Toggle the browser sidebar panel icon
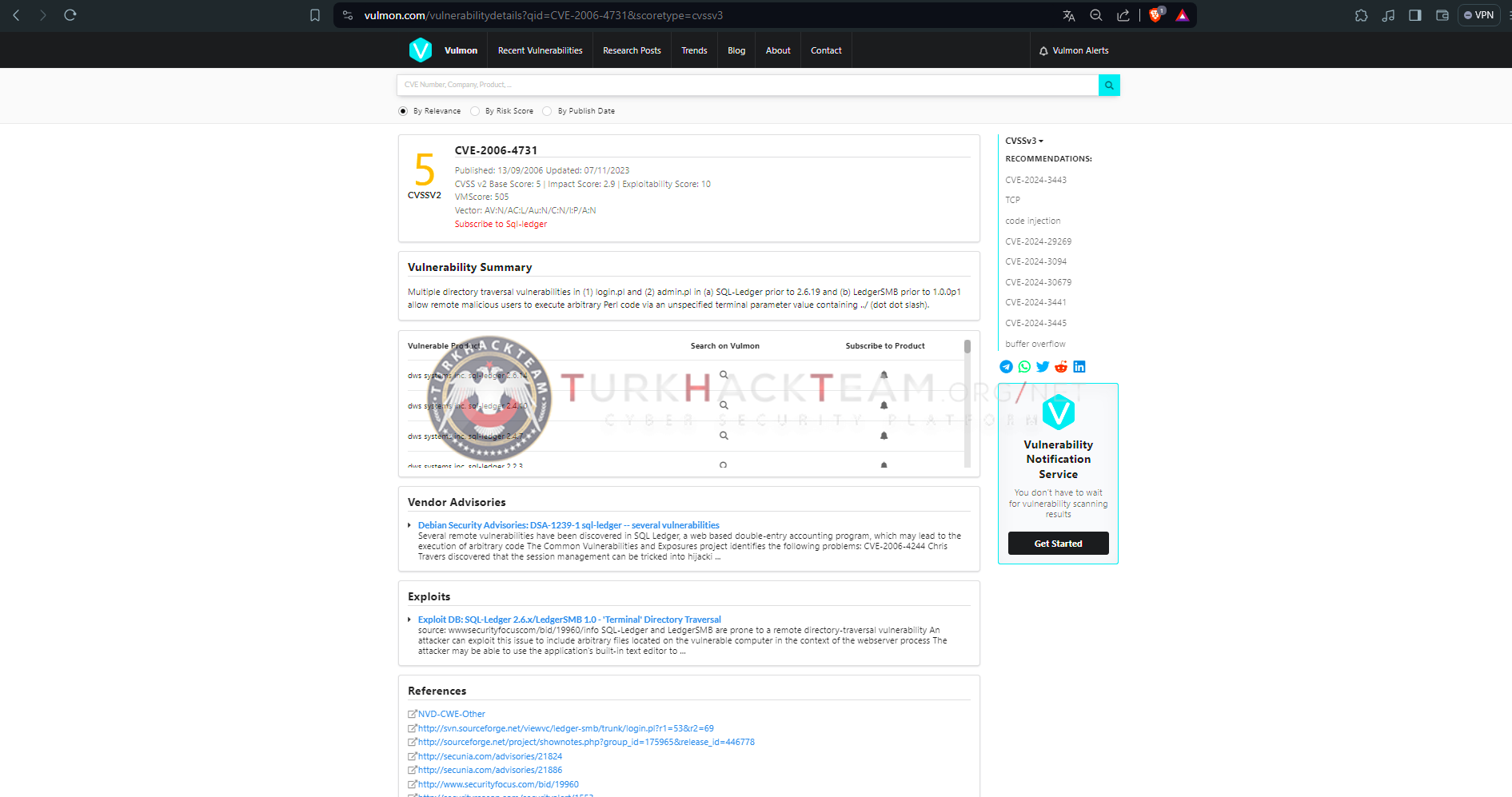 1415,15
